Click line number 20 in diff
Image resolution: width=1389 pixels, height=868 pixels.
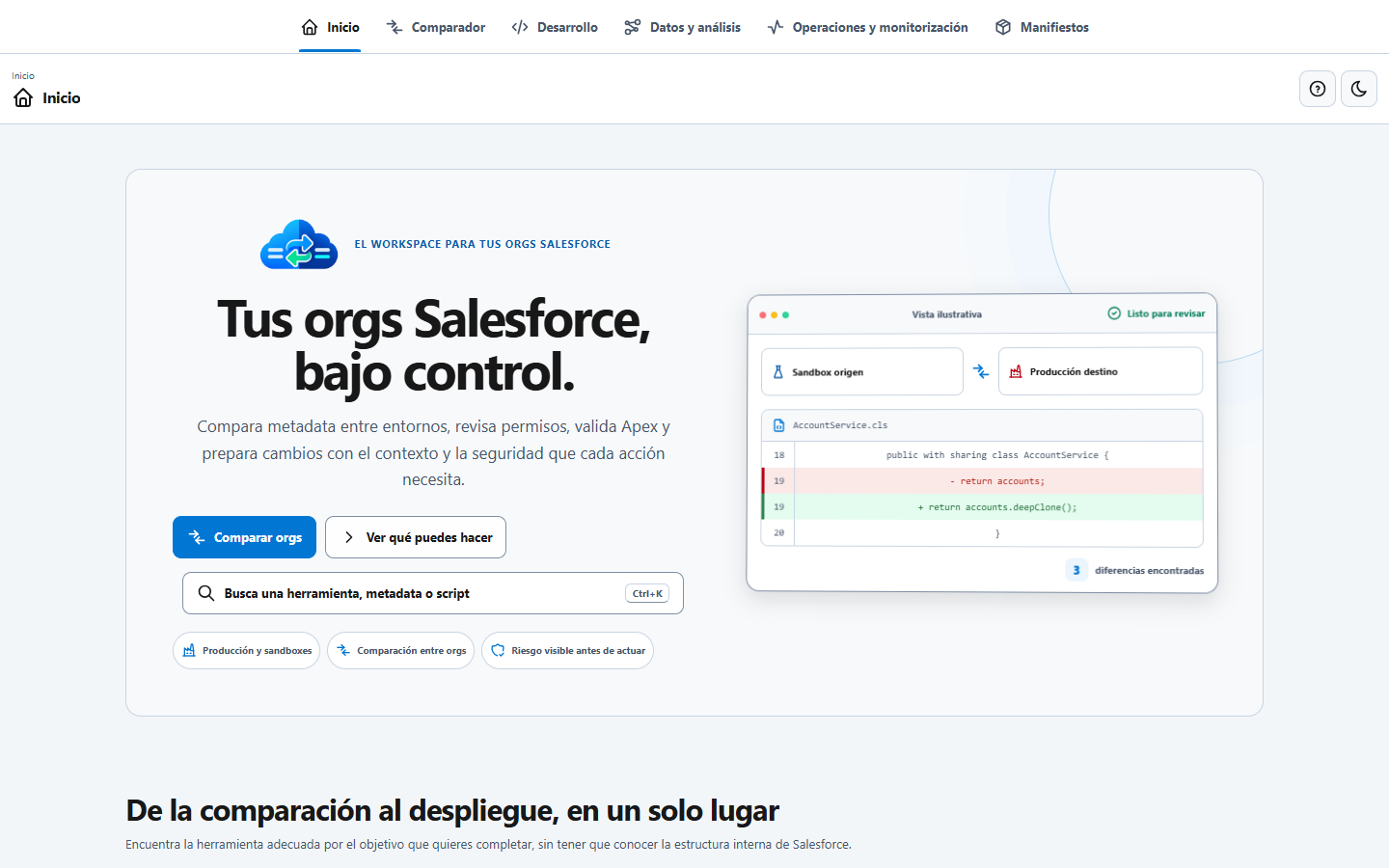click(779, 533)
